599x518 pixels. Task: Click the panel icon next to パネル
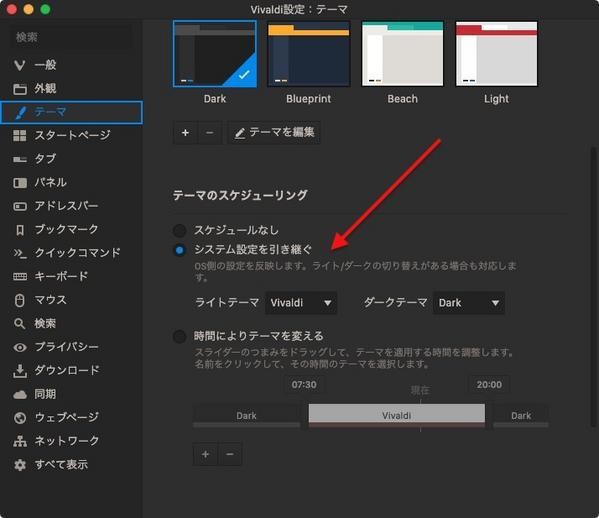point(20,183)
